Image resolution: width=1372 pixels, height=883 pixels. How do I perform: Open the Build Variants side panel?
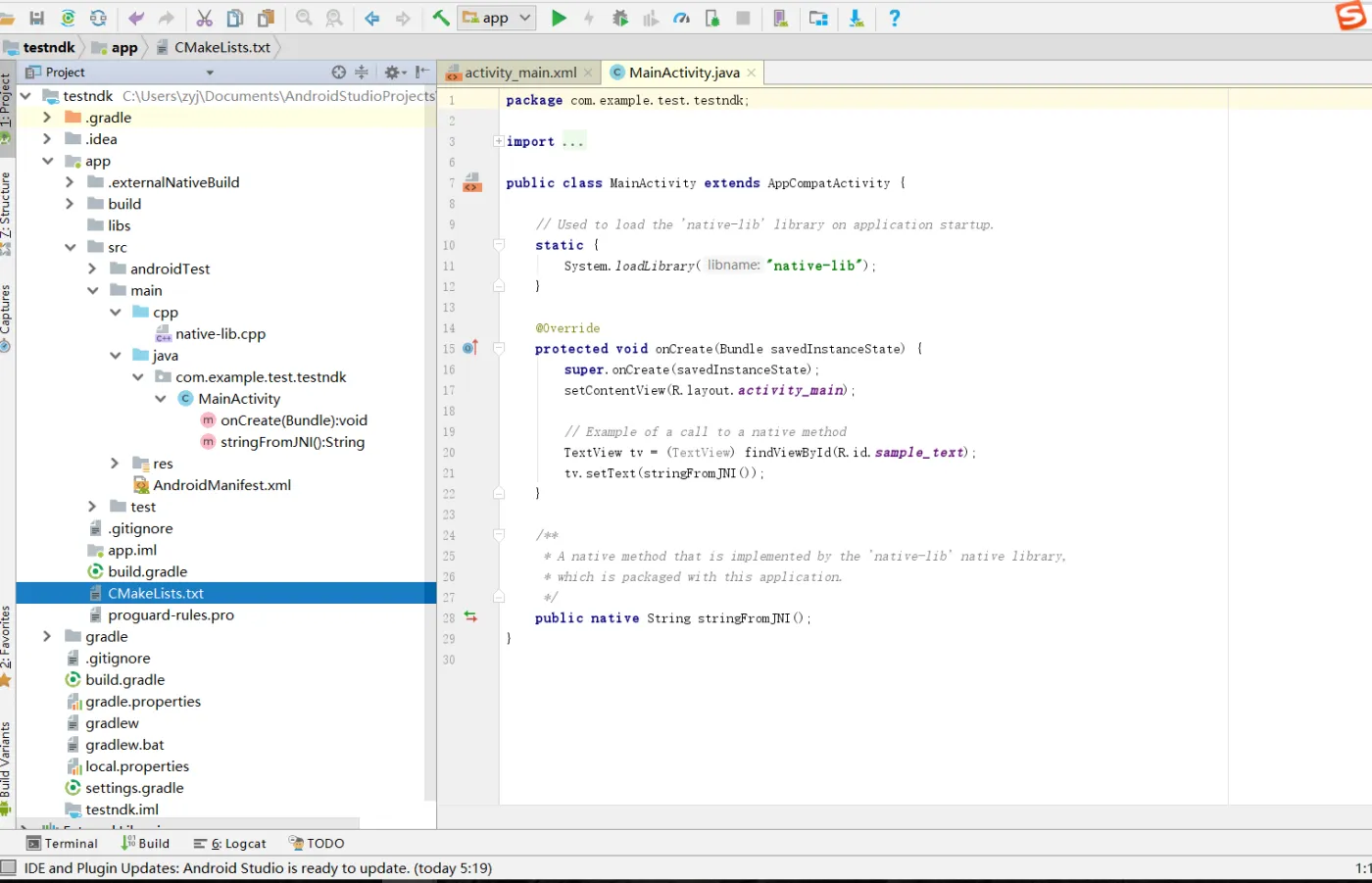click(x=6, y=768)
